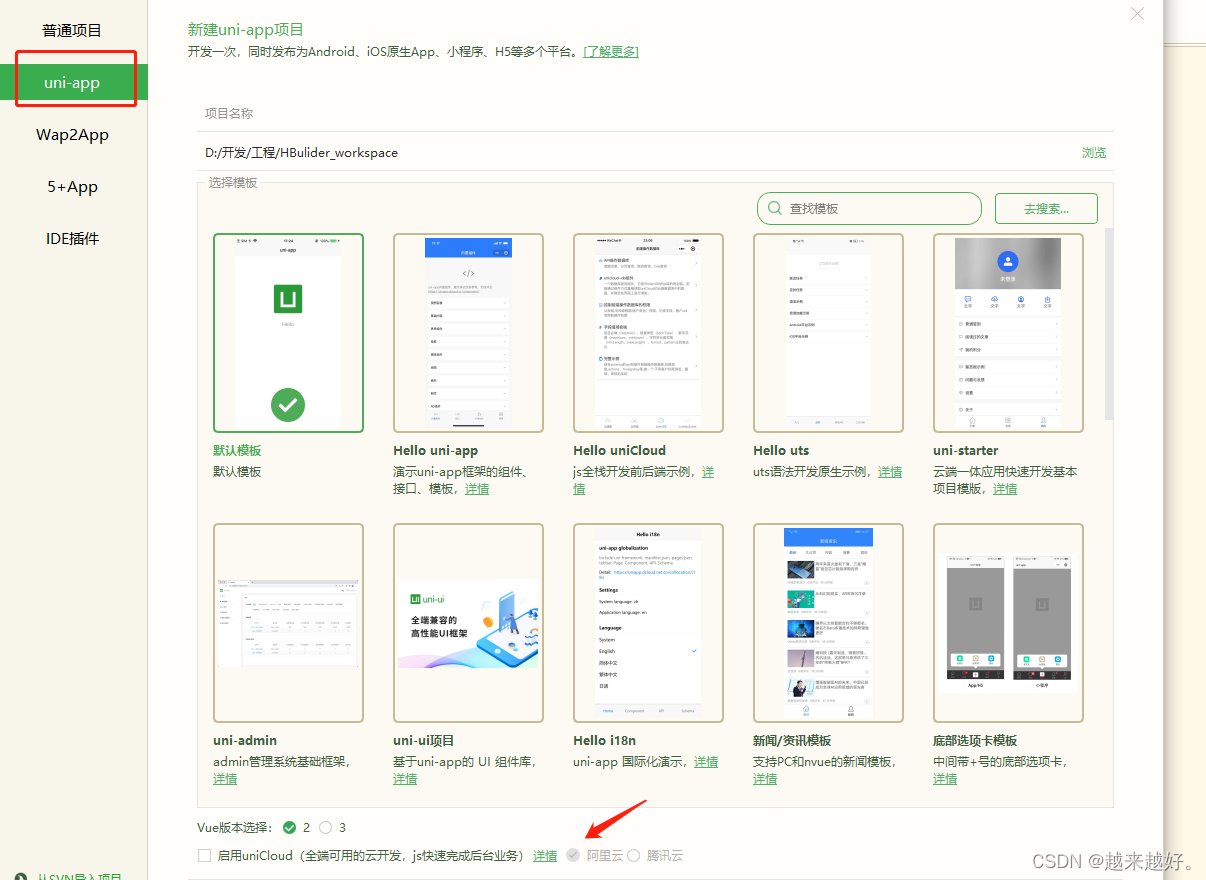Select the 普通项目 tab

coord(72,30)
